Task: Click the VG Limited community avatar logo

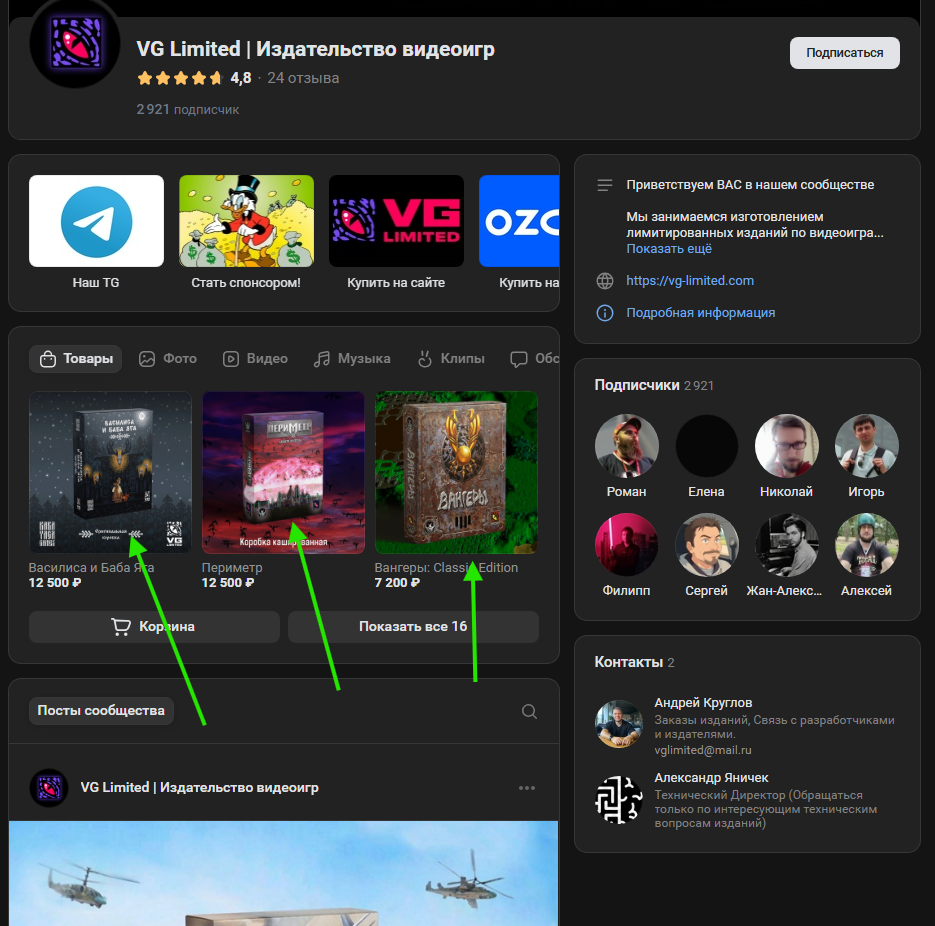Action: 75,43
